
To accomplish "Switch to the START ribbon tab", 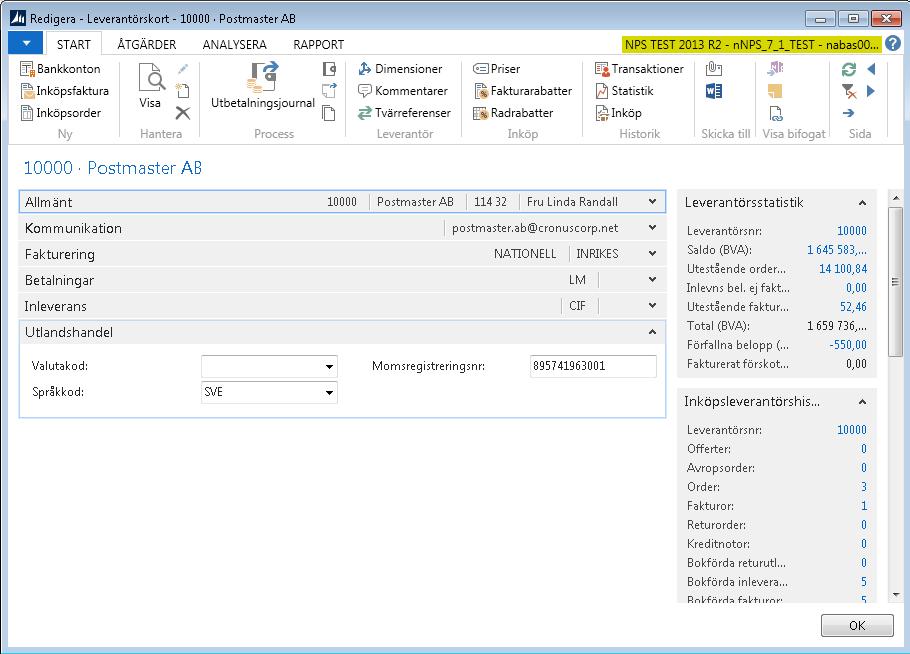I will 74,44.
